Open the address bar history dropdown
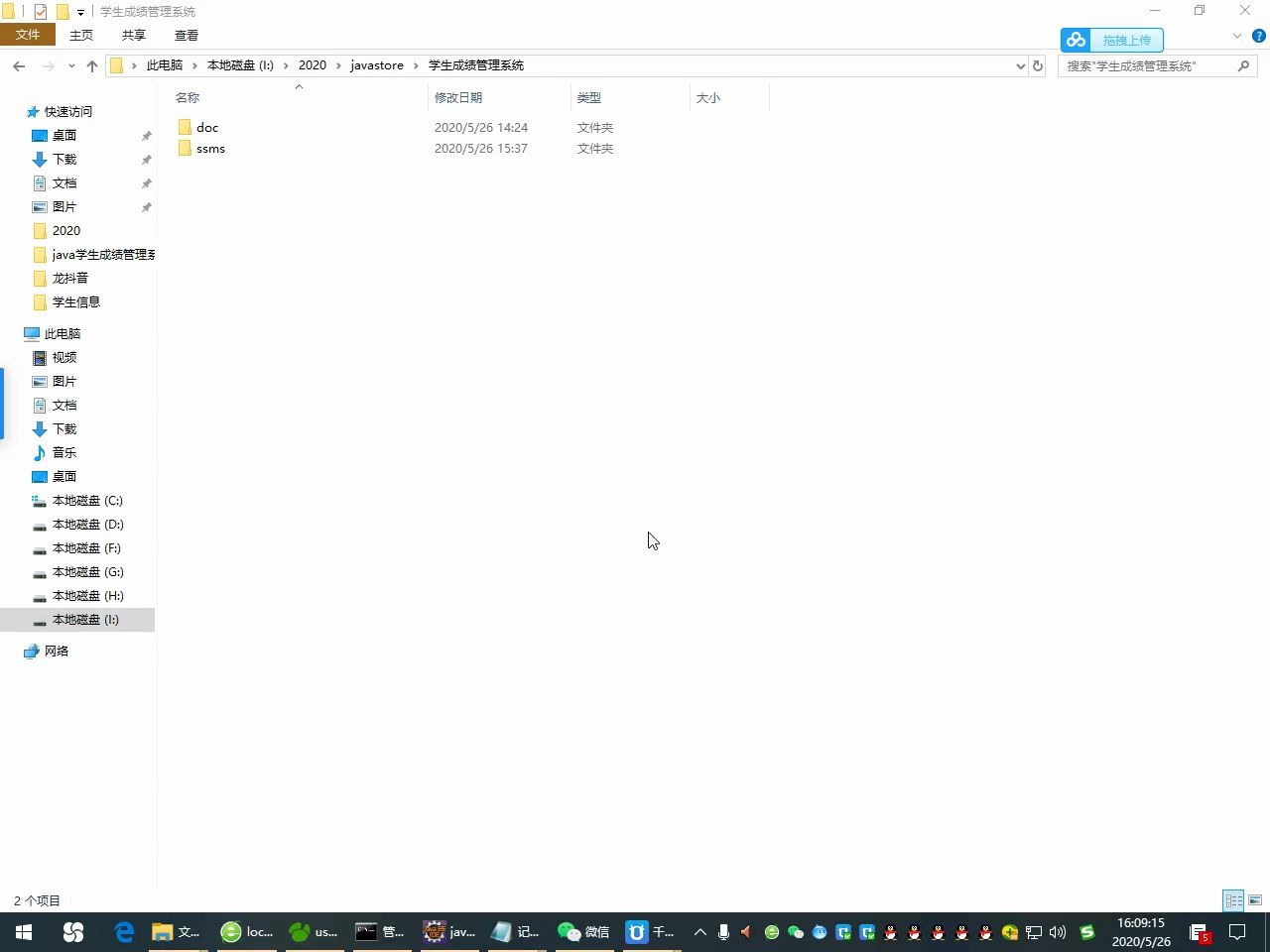Screen dimensions: 1270x952 [x=1020, y=65]
